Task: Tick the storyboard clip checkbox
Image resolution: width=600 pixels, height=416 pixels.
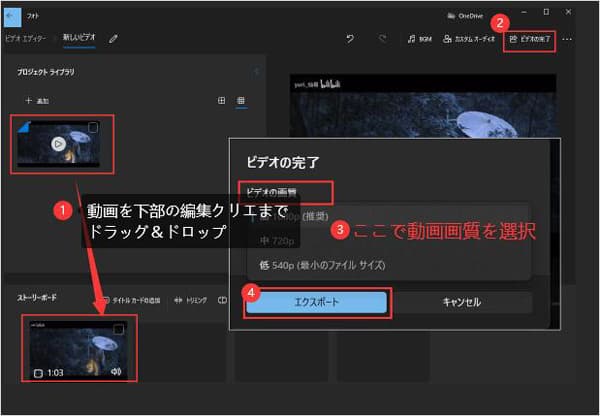Action: pos(119,329)
